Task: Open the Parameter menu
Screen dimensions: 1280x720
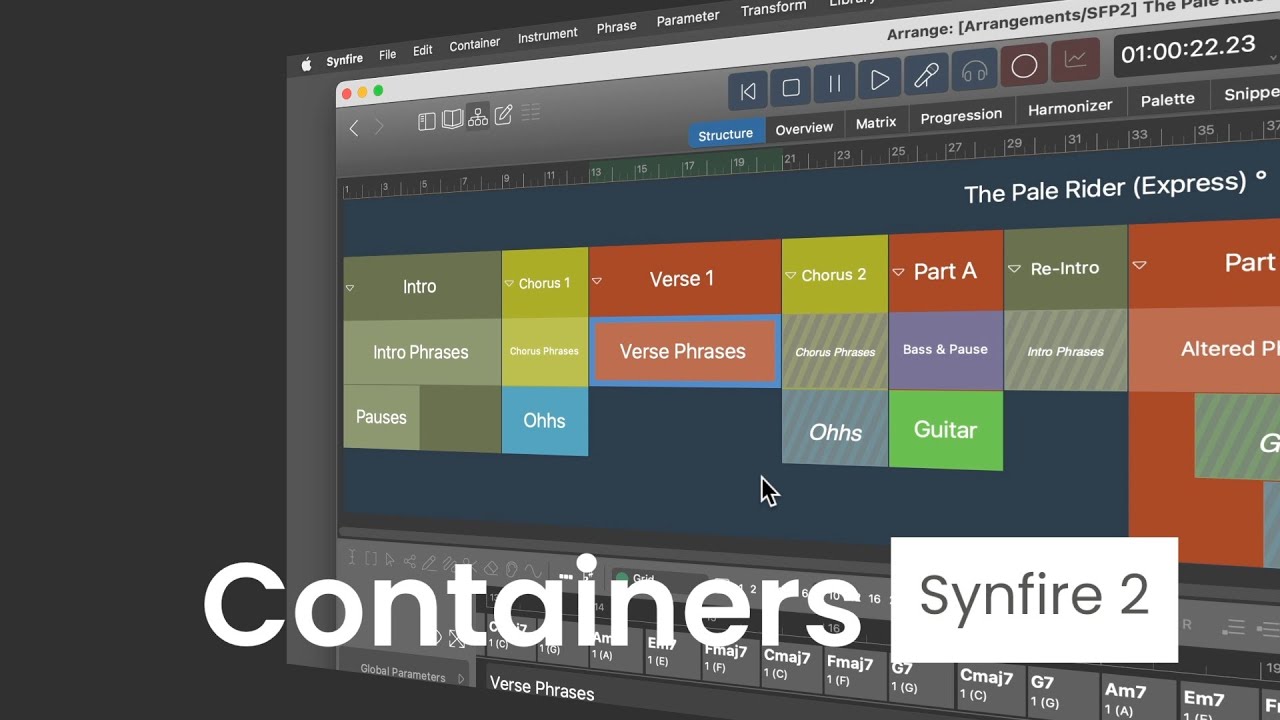Action: [688, 18]
